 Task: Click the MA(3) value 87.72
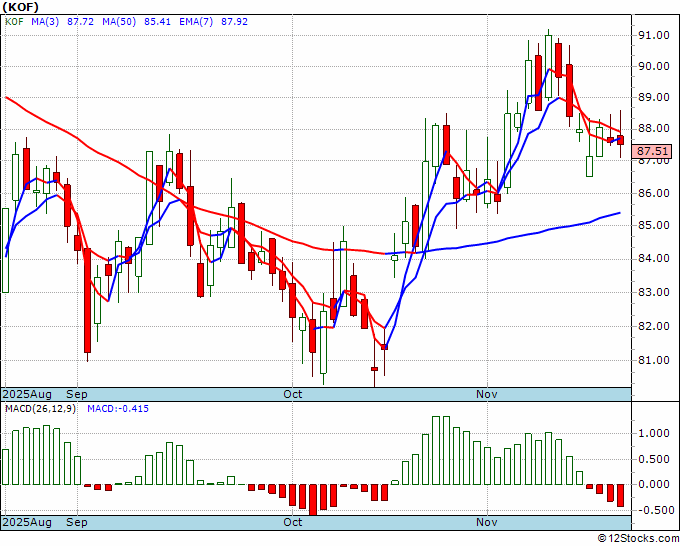coord(80,22)
